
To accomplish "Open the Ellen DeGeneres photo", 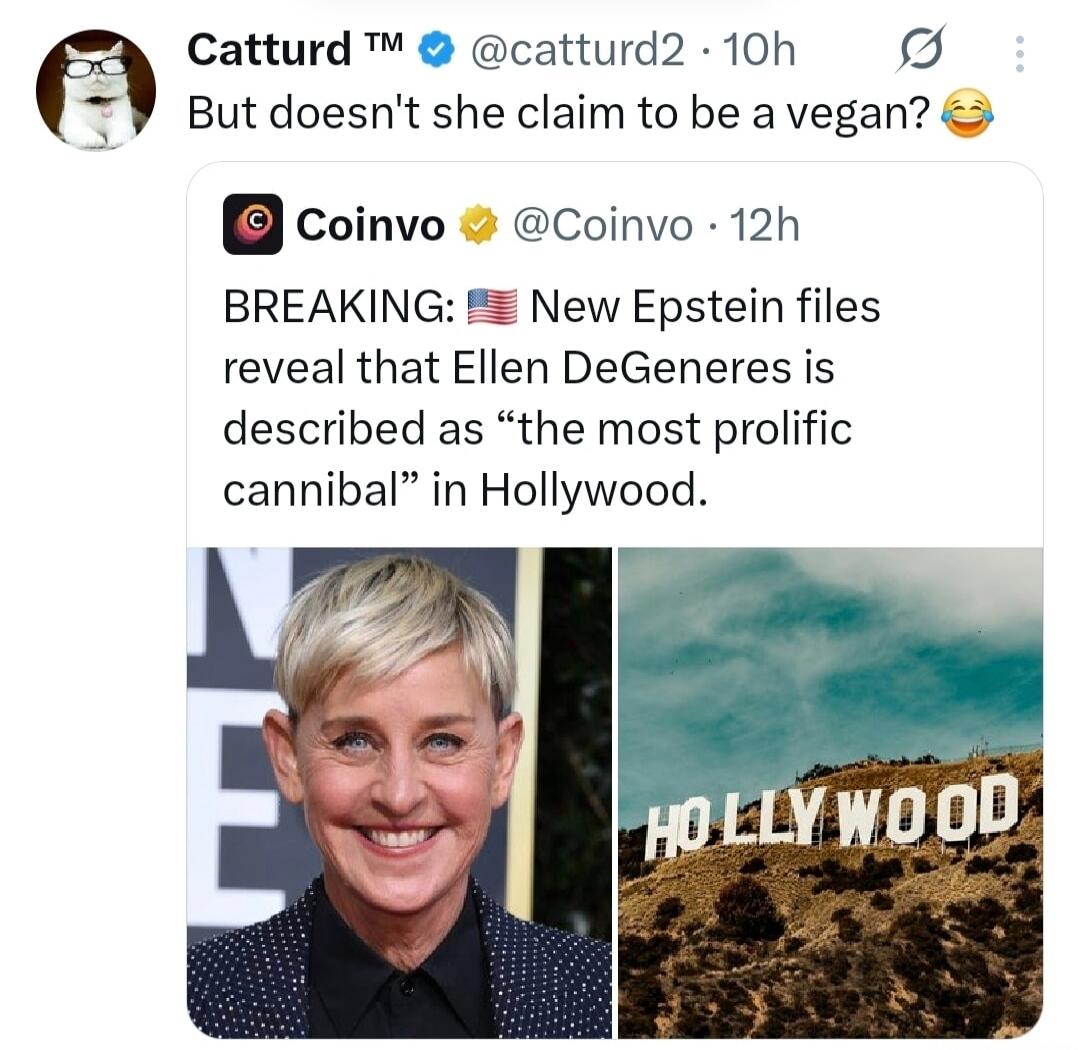I will 395,790.
